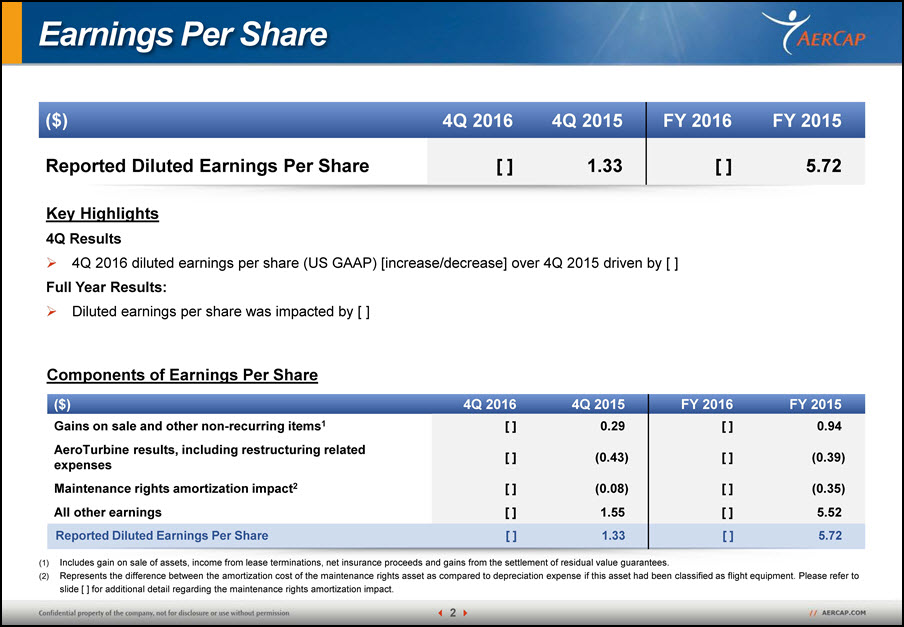Click the large 'FY 2016' summary table header
Viewport: 904px width, 627px height.
coord(697,120)
